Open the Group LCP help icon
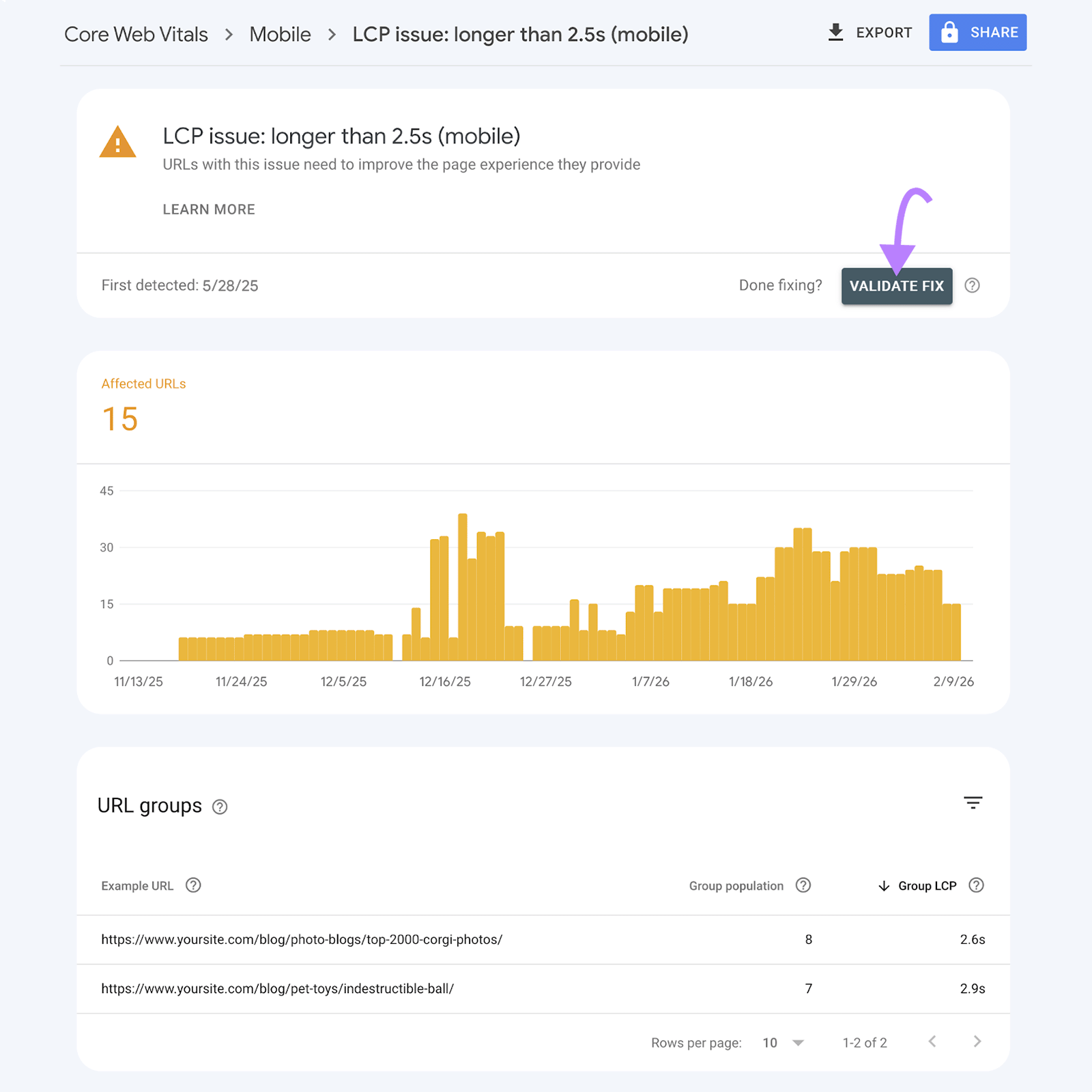The width and height of the screenshot is (1092, 1092). [x=976, y=885]
